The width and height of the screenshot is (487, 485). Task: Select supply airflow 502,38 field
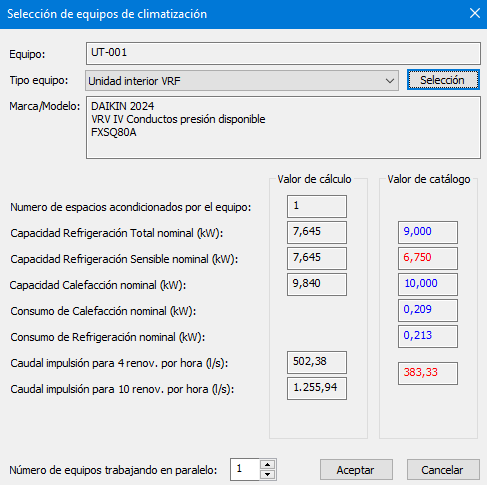[x=317, y=362]
